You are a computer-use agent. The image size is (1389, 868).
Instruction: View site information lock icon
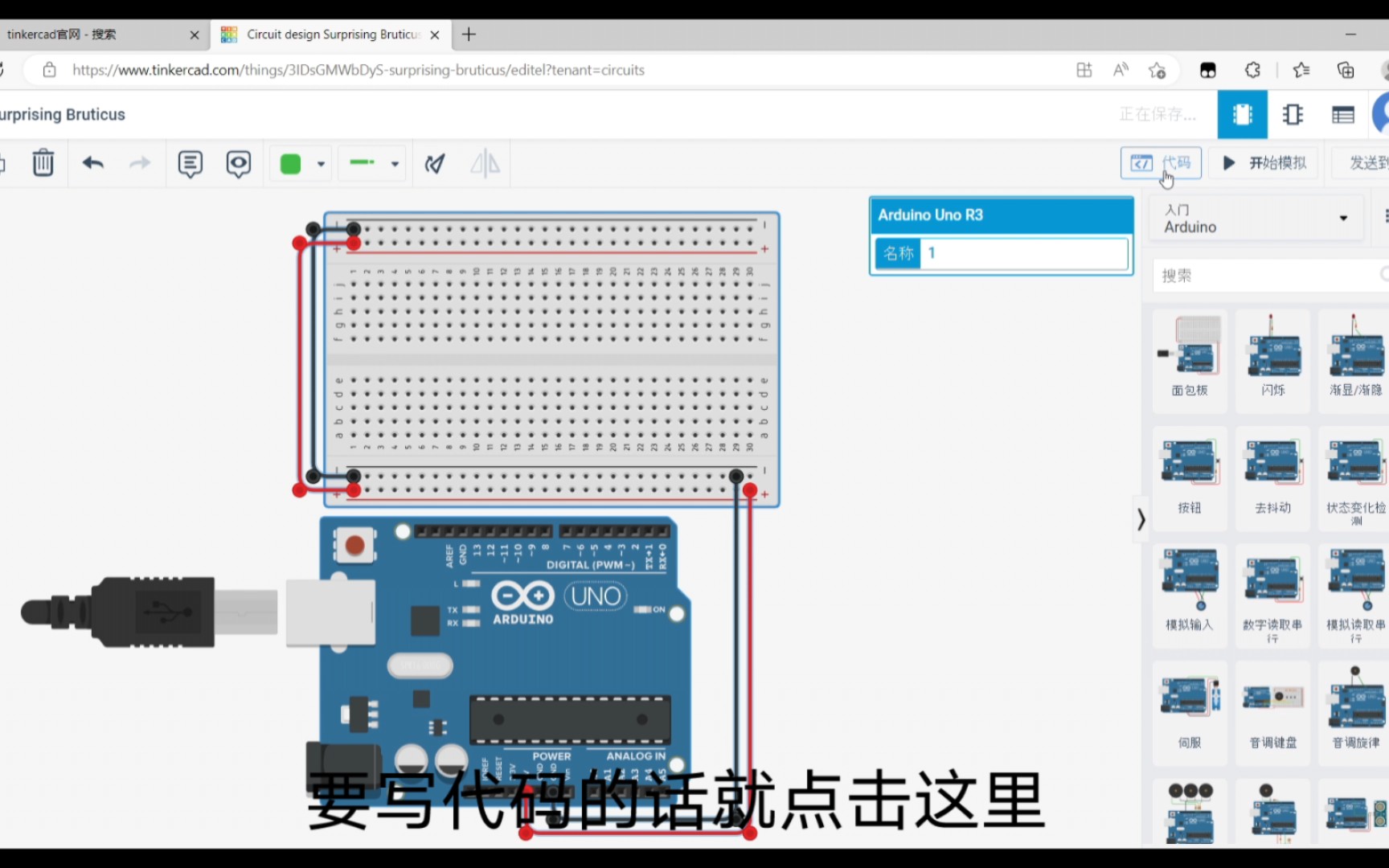click(50, 70)
